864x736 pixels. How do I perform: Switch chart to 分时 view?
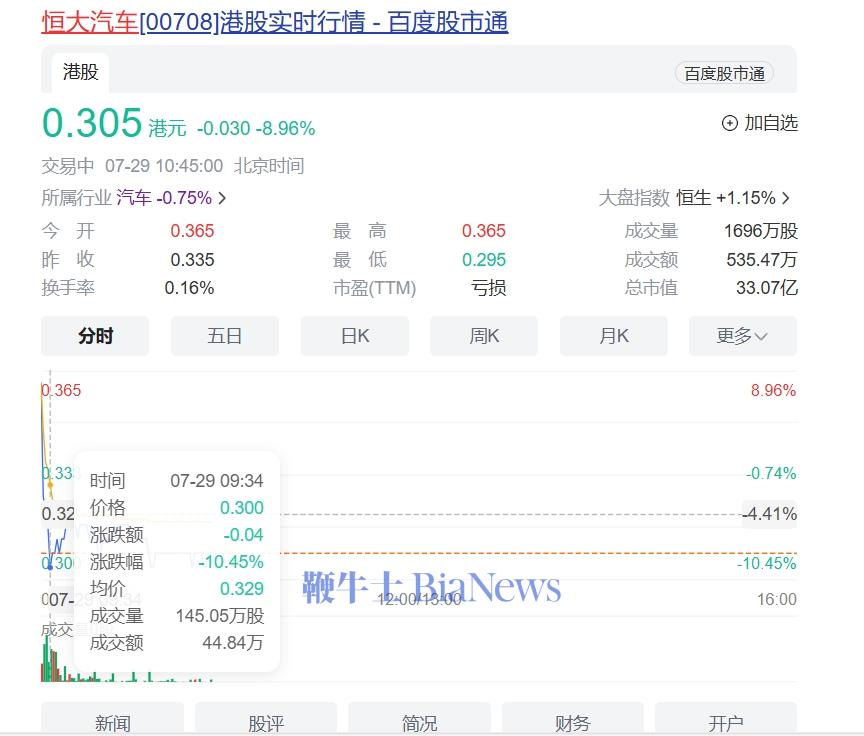[x=95, y=335]
